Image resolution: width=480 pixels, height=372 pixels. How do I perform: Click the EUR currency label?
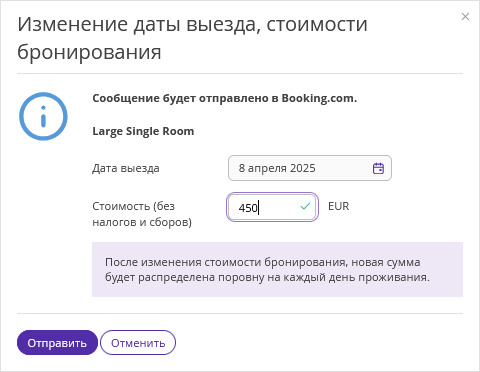(339, 206)
